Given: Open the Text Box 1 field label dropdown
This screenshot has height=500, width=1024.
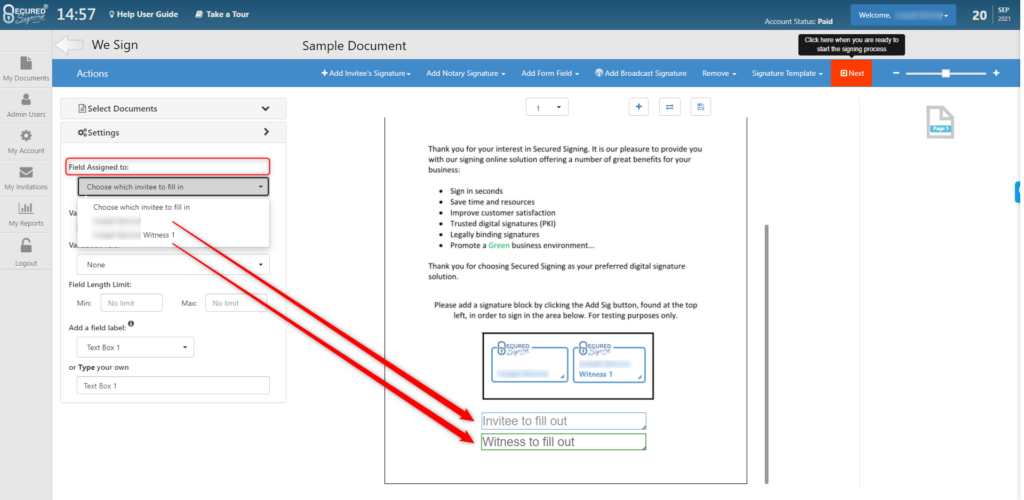Looking at the screenshot, I should tap(135, 347).
